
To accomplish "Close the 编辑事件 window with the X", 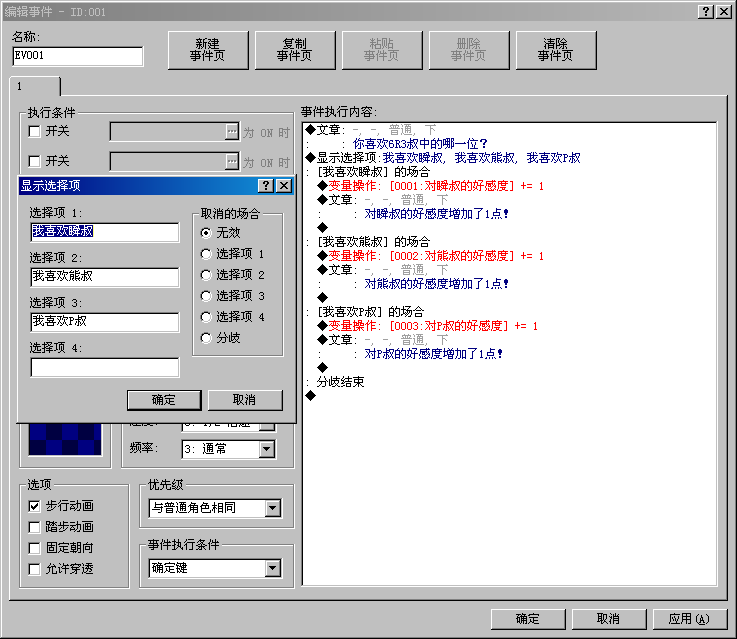I will point(723,12).
